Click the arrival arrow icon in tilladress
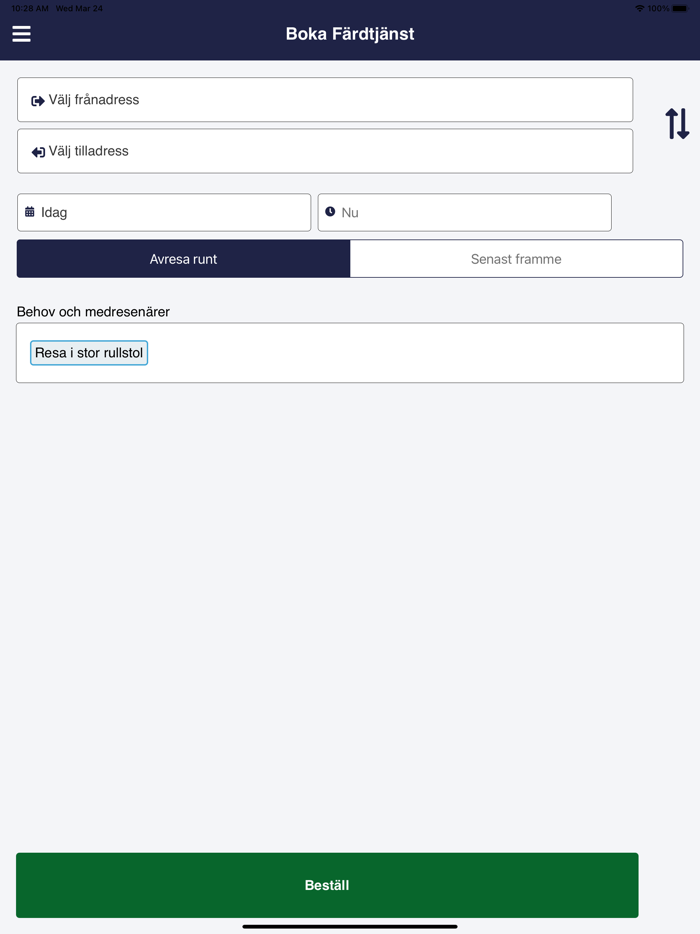The image size is (700, 934). point(38,152)
